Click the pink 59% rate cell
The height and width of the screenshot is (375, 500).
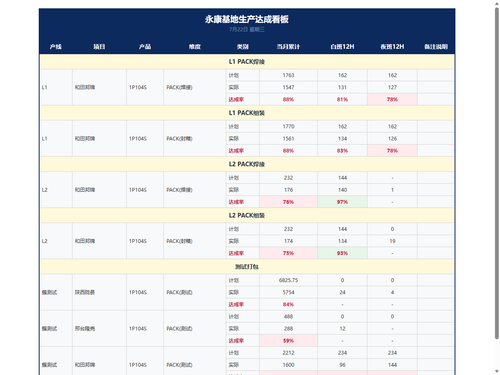click(x=288, y=341)
